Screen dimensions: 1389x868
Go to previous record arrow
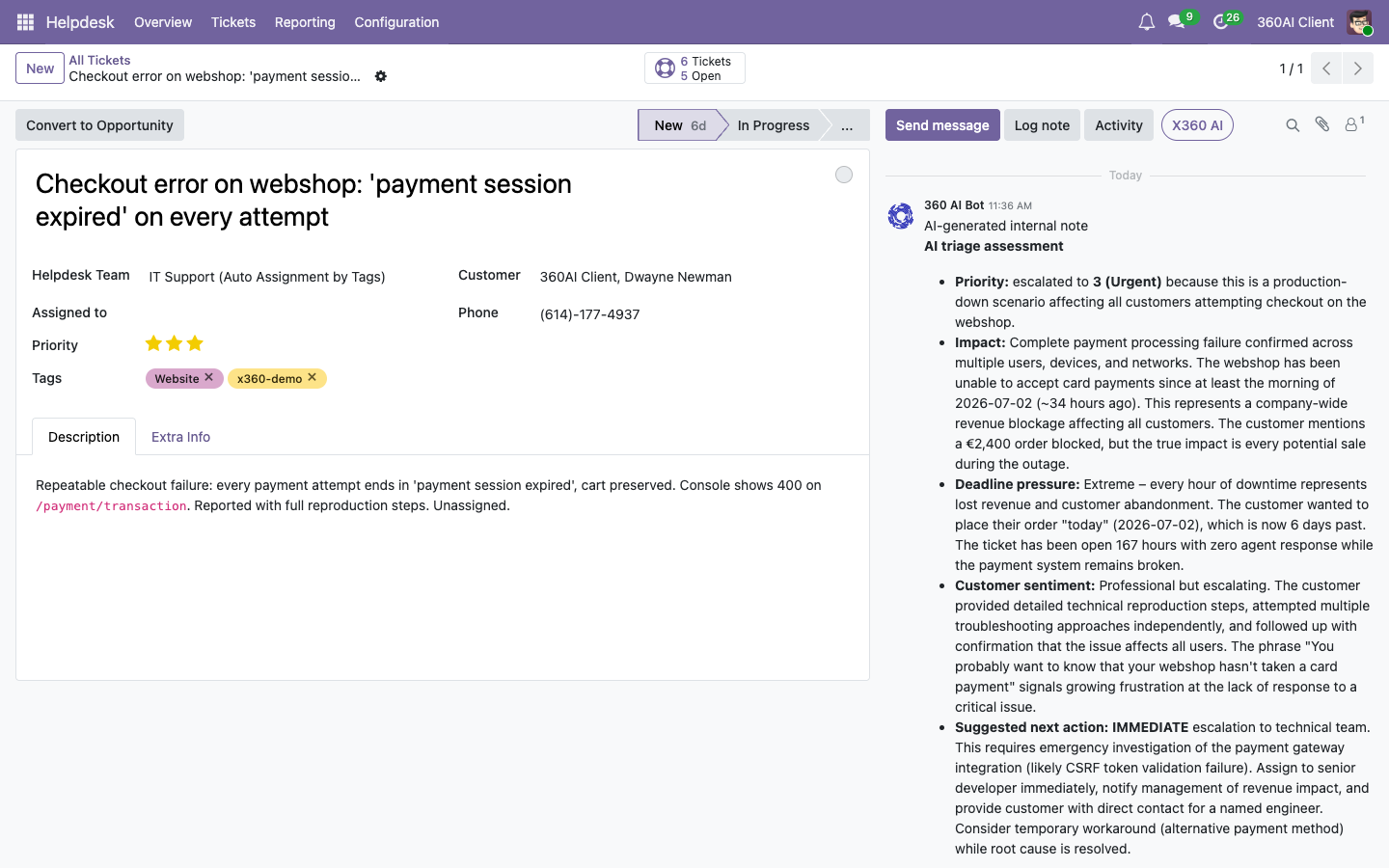[1326, 68]
